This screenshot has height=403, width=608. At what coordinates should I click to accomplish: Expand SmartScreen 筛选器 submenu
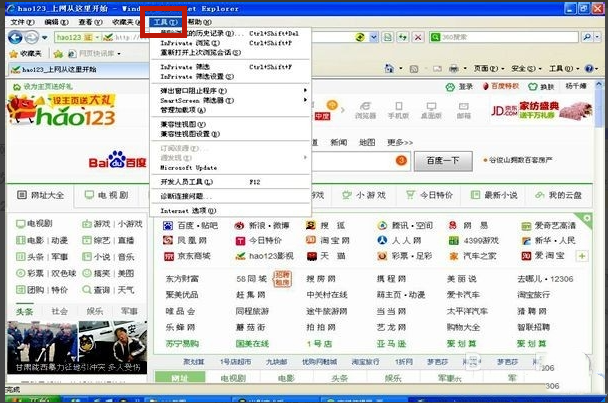pos(230,100)
